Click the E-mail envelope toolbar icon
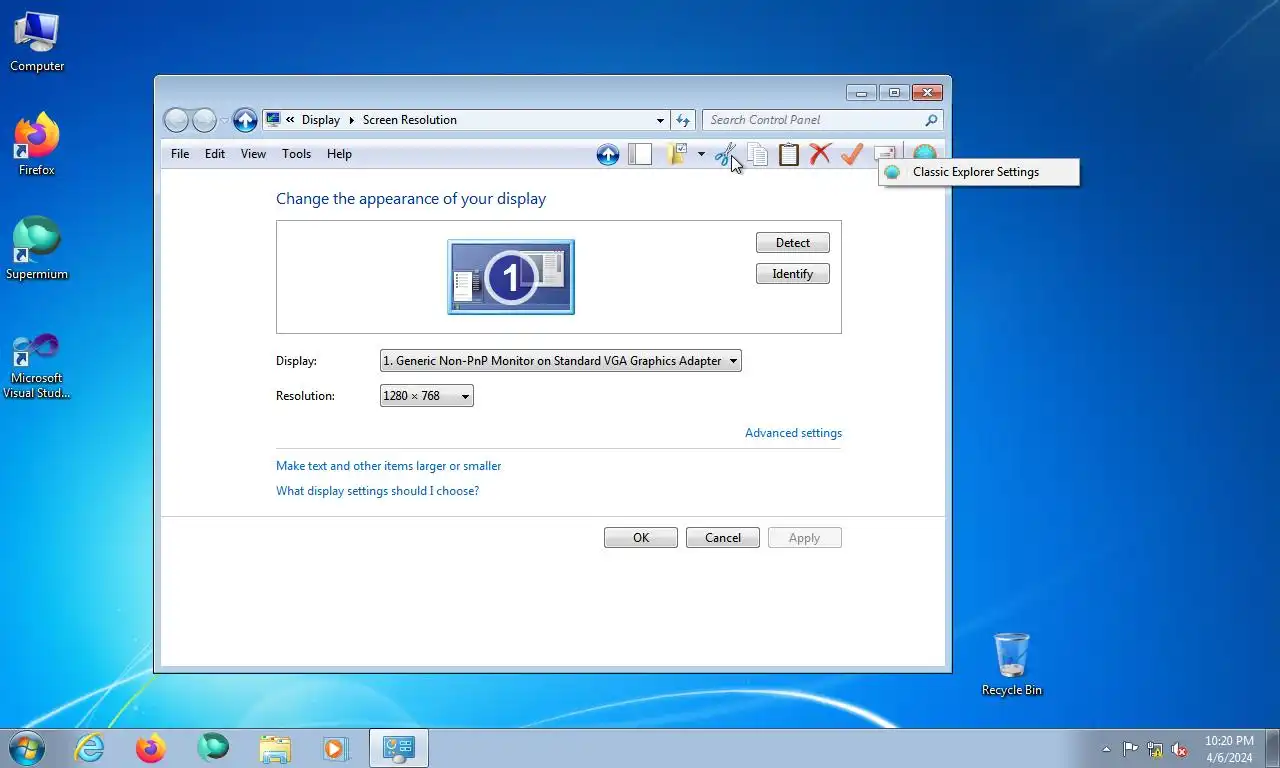Image resolution: width=1280 pixels, height=768 pixels. pos(885,152)
